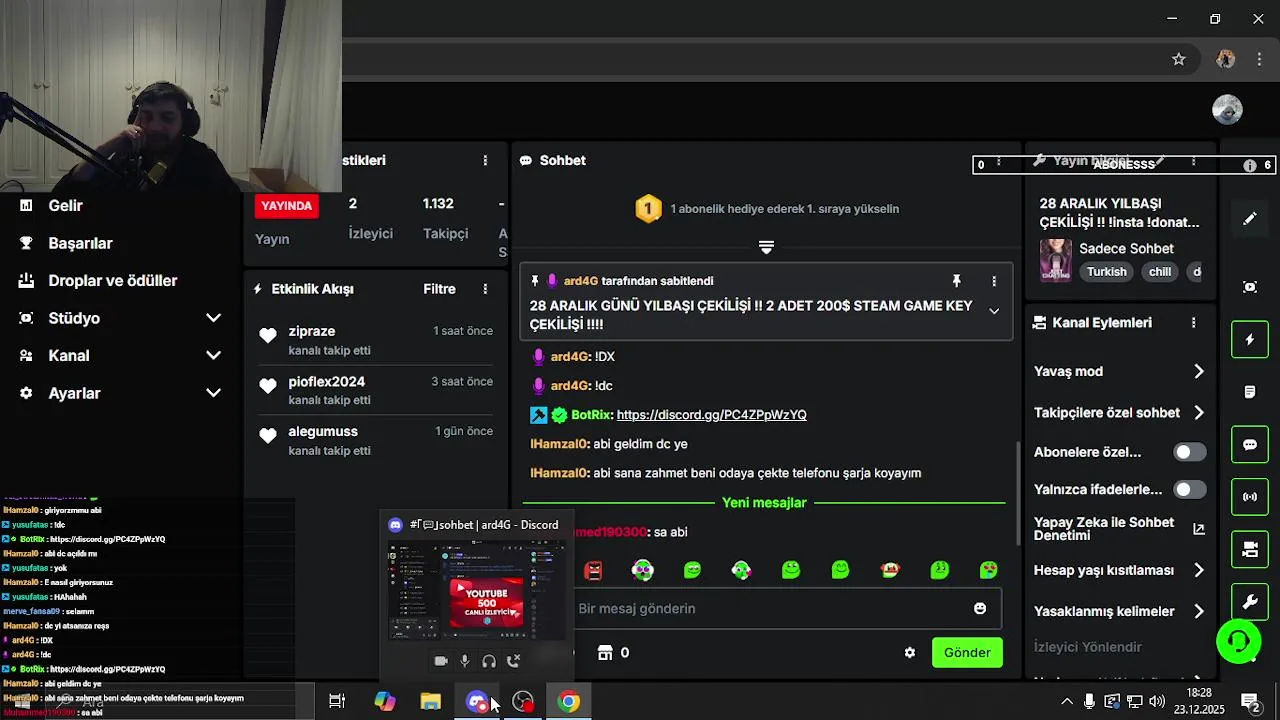This screenshot has width=1280, height=720.
Task: Click the Sadece Sohbet category thumbnail
Action: [1055, 260]
